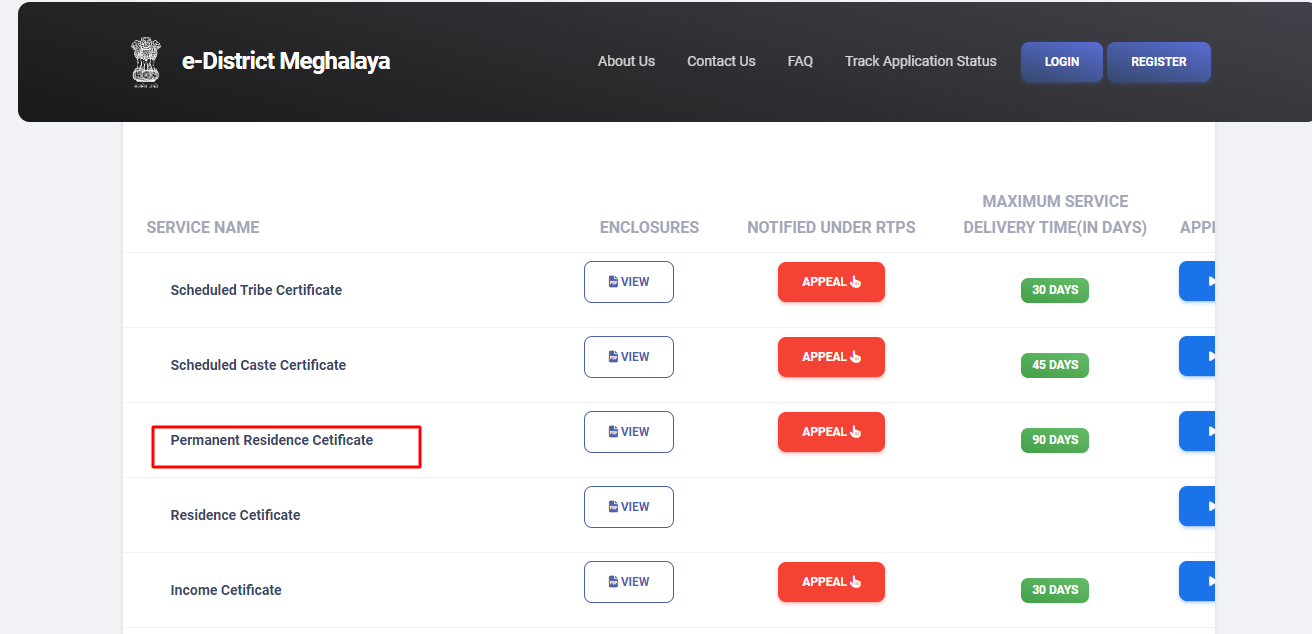The width and height of the screenshot is (1312, 634).
Task: Click the LOGIN button
Action: 1061,61
